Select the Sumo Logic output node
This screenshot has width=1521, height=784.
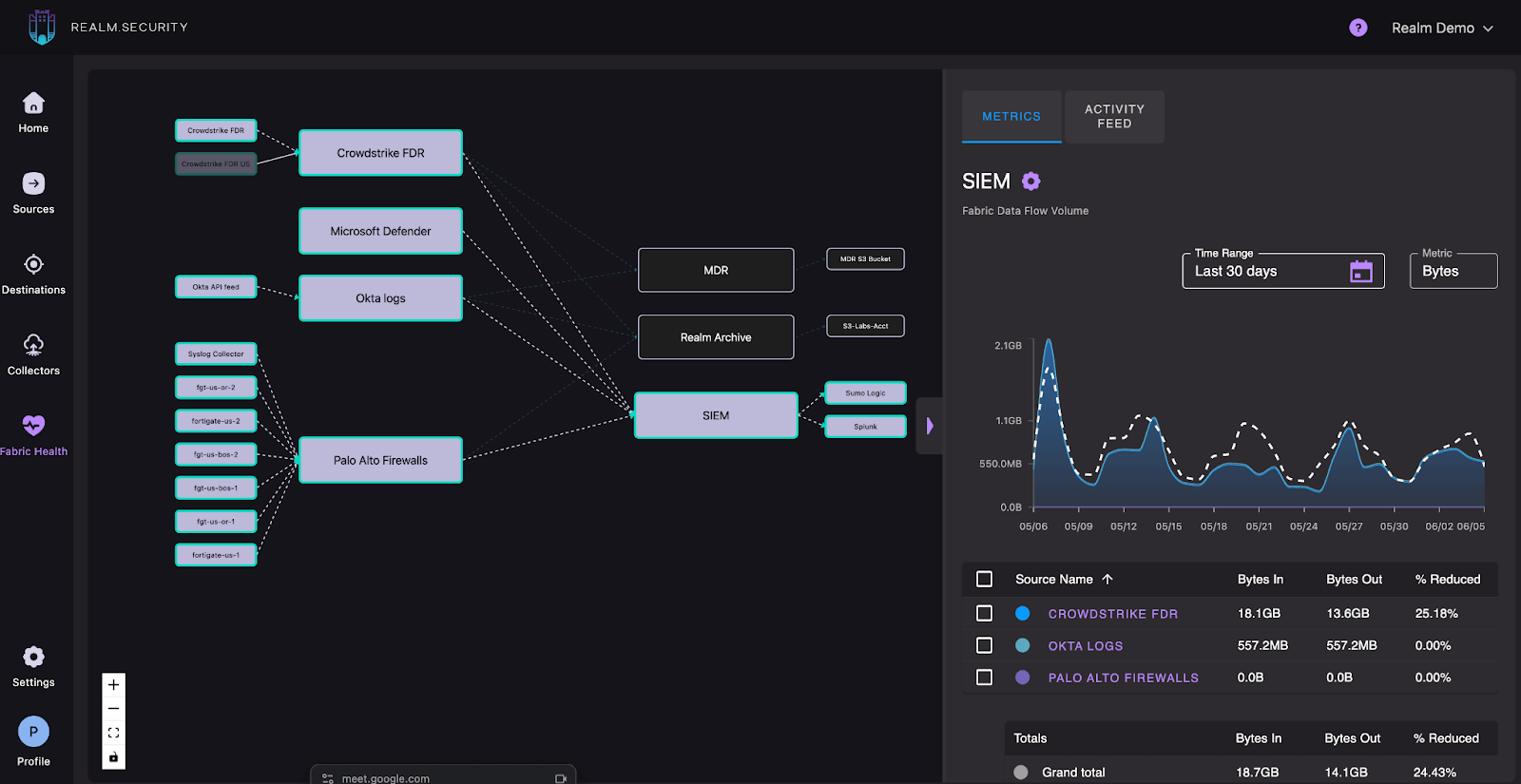pyautogui.click(x=865, y=392)
